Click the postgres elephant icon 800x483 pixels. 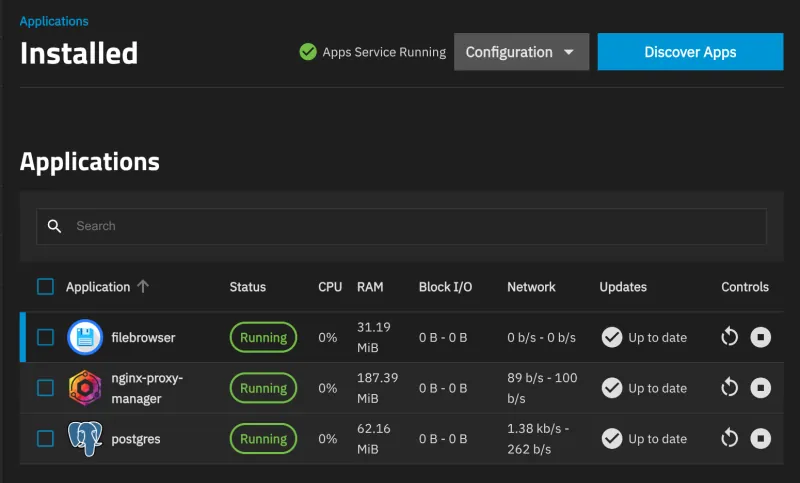(x=85, y=438)
